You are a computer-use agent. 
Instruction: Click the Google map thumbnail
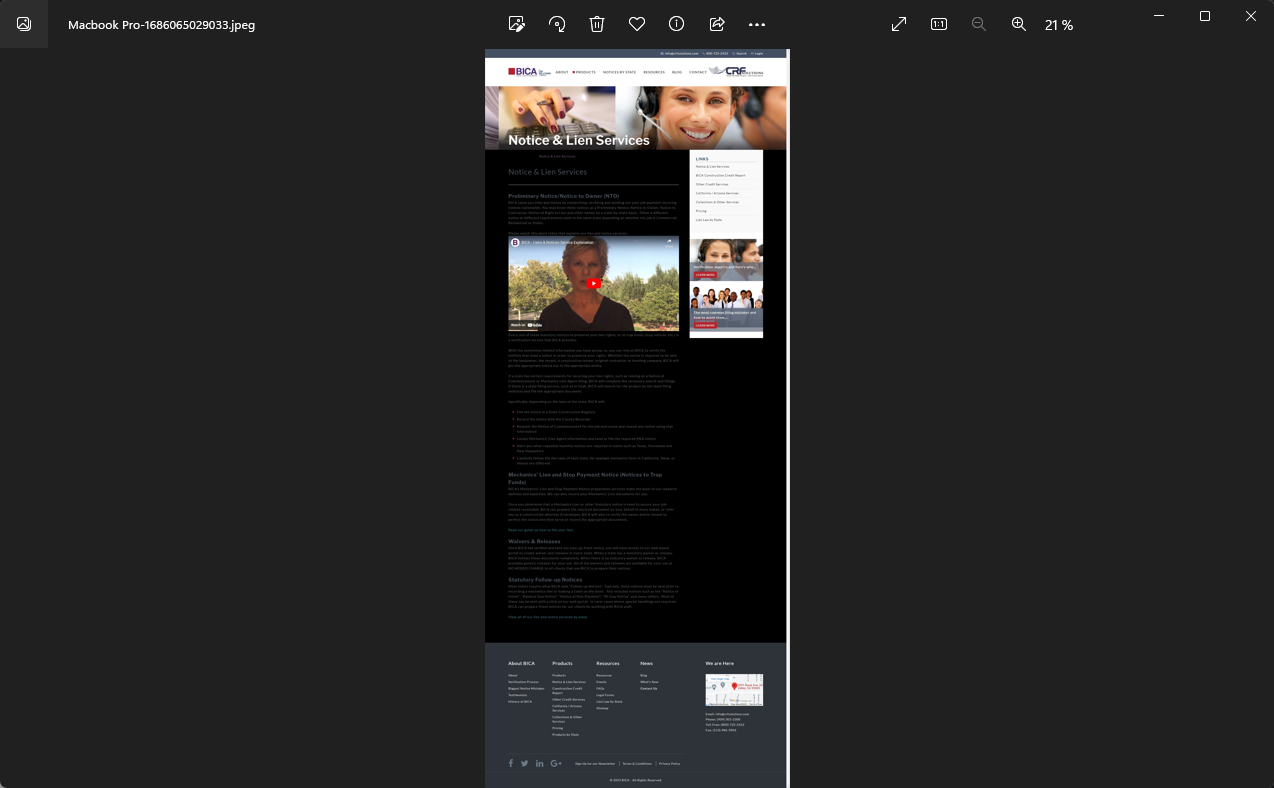tap(734, 690)
